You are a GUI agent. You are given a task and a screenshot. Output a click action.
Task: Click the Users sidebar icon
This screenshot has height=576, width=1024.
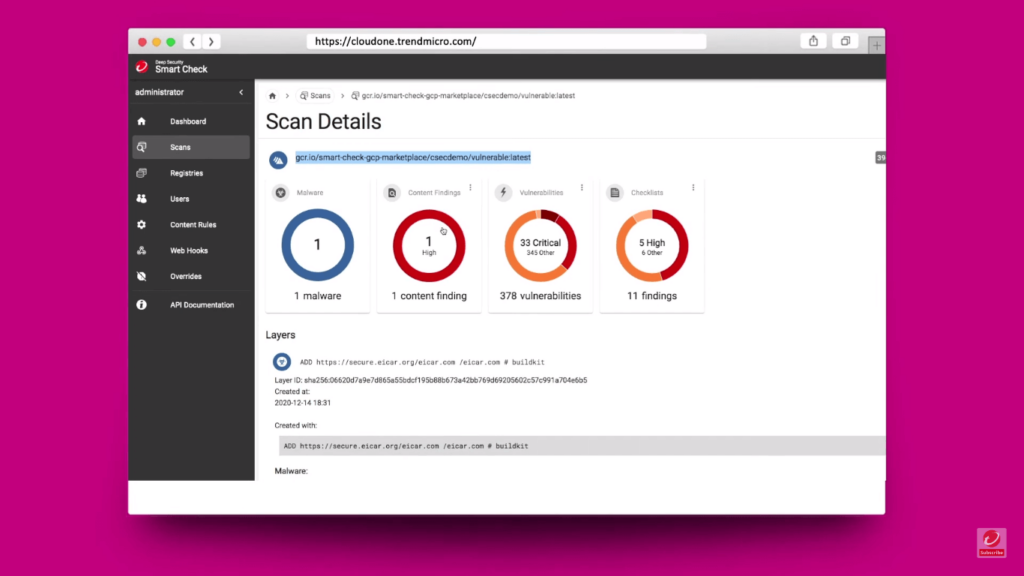[141, 198]
